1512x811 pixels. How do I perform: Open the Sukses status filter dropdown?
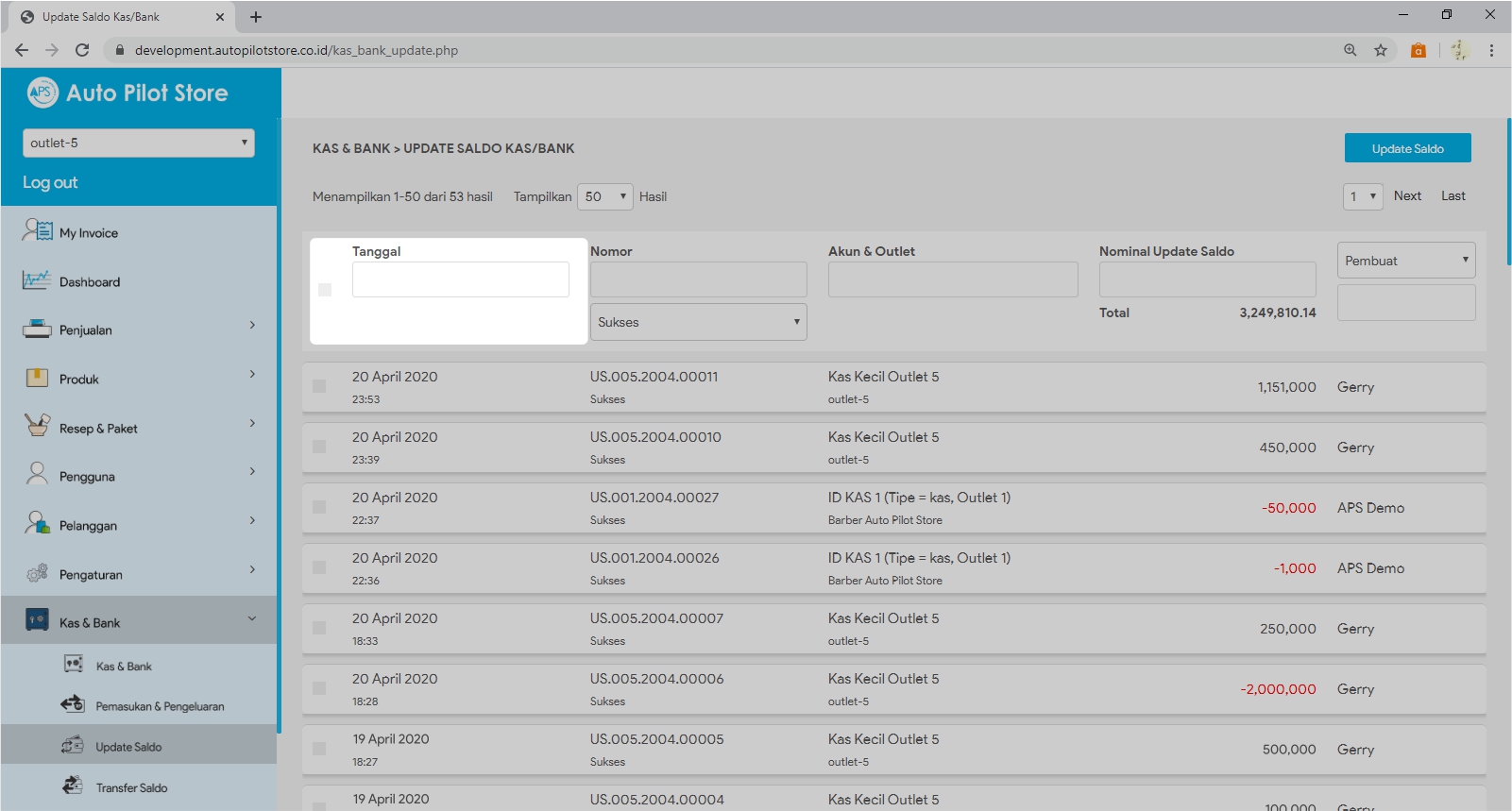click(698, 322)
